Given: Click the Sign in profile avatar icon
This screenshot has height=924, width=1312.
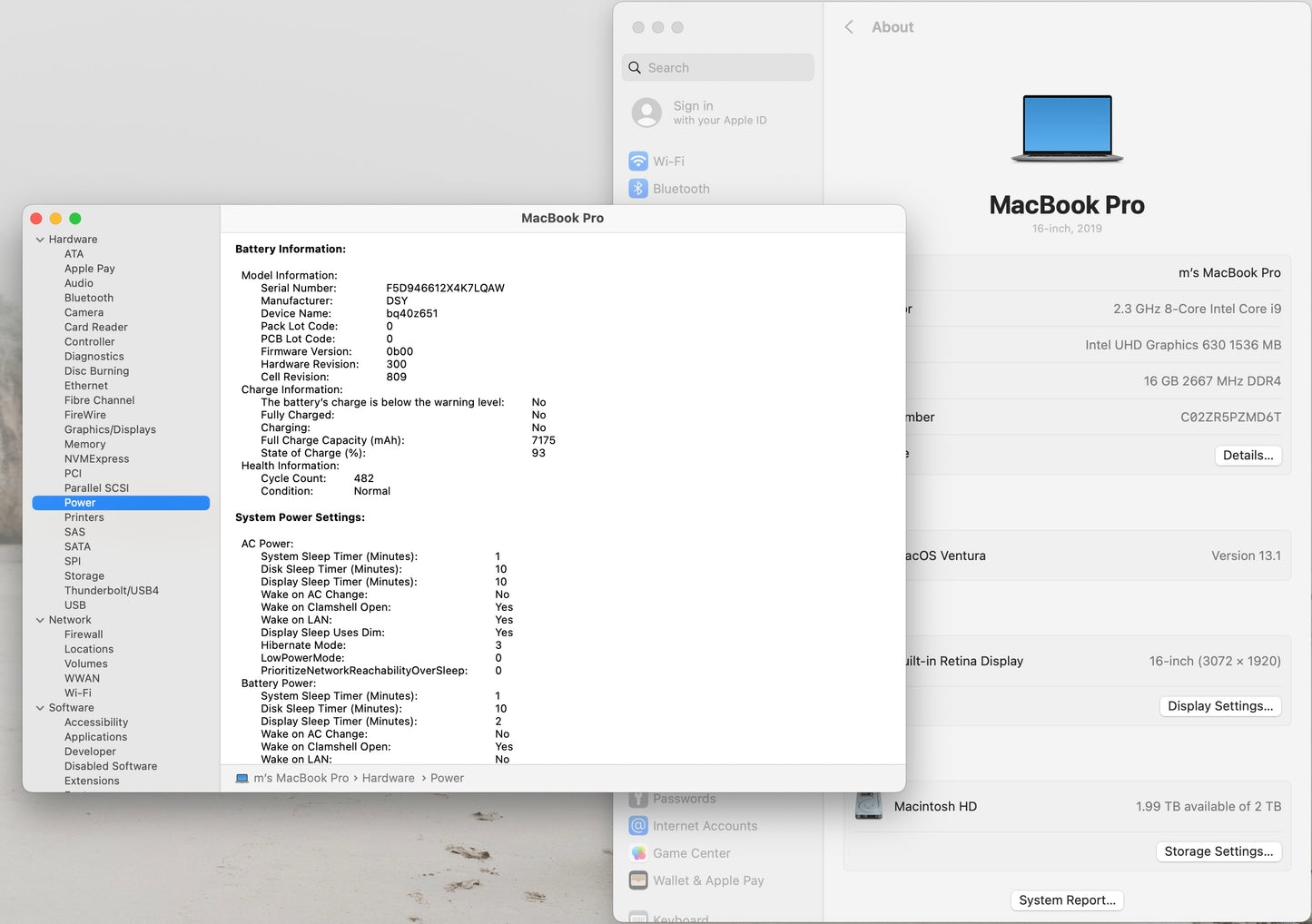Looking at the screenshot, I should tap(646, 113).
